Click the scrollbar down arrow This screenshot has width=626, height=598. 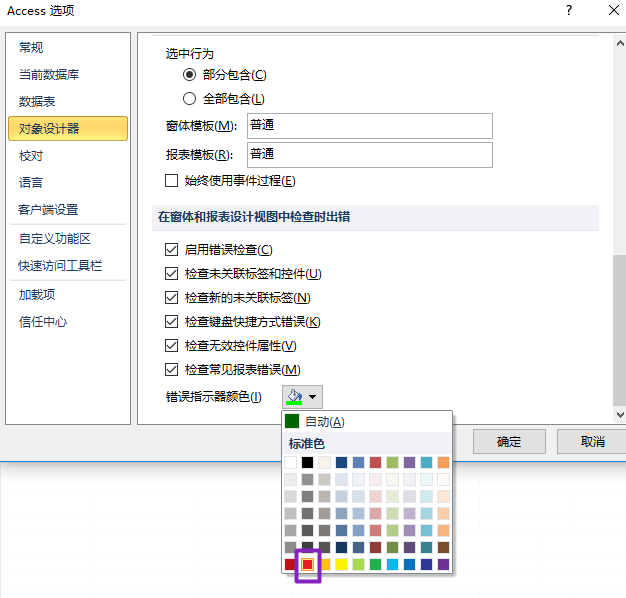point(620,415)
